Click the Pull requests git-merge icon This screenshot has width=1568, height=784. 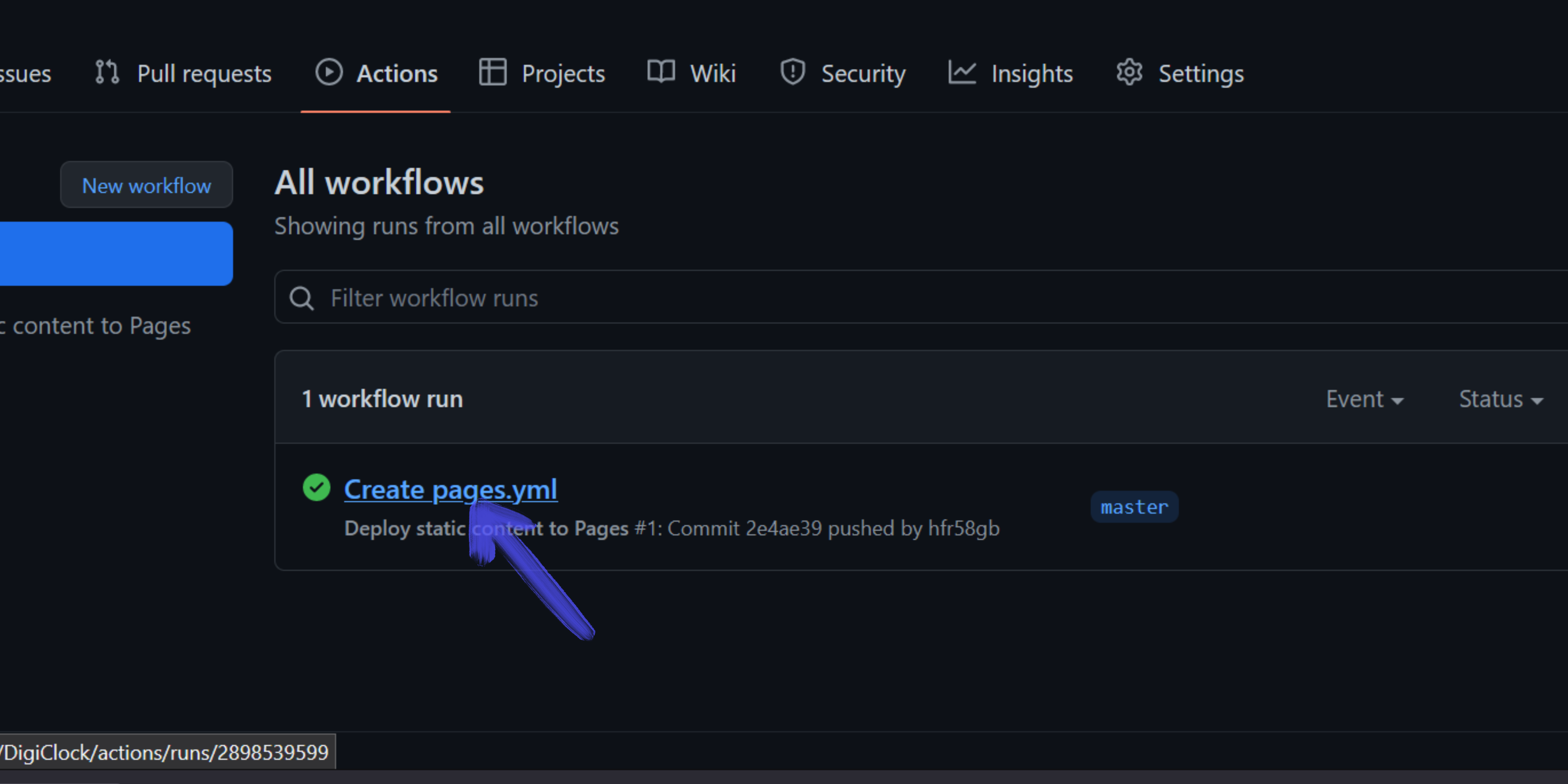coord(107,72)
